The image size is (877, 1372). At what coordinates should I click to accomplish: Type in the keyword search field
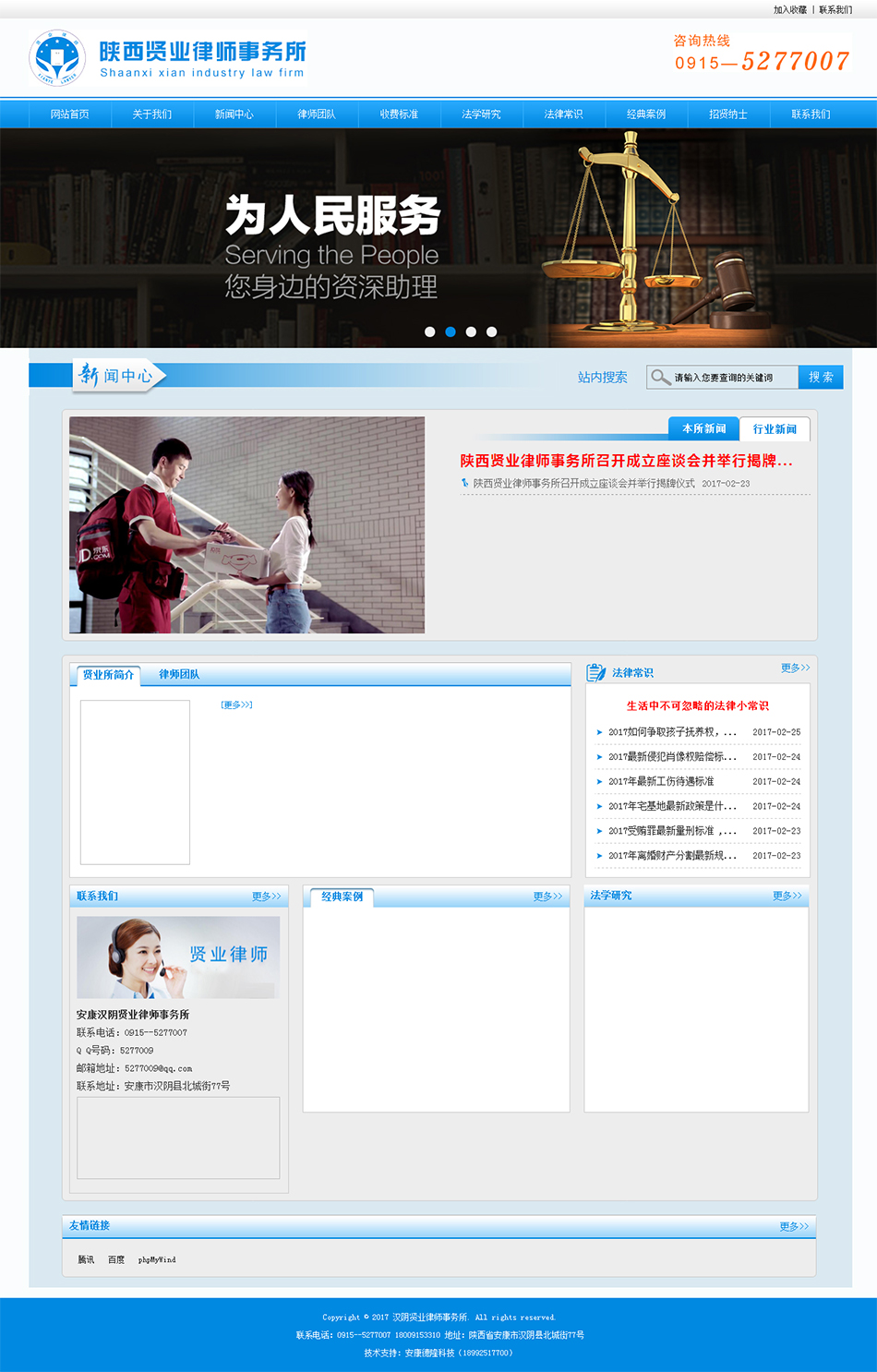[734, 378]
